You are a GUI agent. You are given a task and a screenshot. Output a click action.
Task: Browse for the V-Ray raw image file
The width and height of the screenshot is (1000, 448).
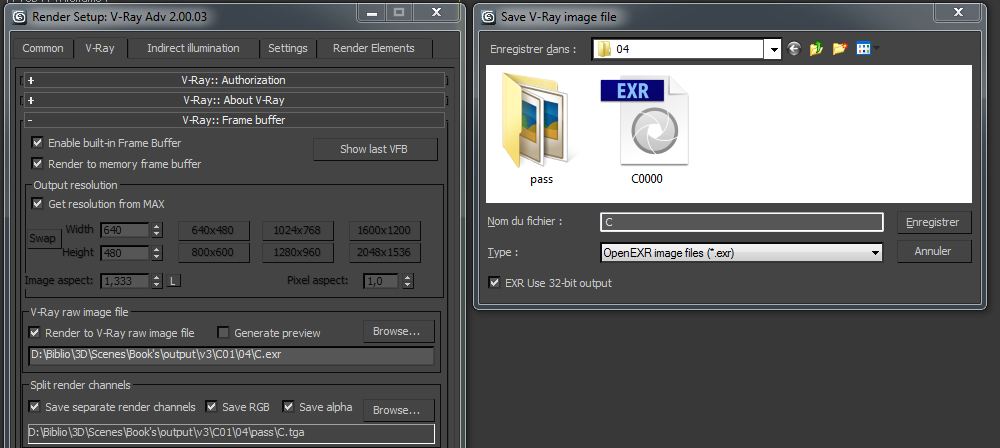tap(399, 332)
